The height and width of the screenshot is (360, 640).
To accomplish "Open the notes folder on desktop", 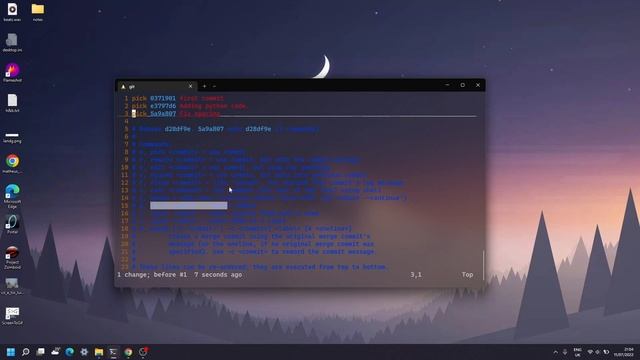I will pos(38,12).
